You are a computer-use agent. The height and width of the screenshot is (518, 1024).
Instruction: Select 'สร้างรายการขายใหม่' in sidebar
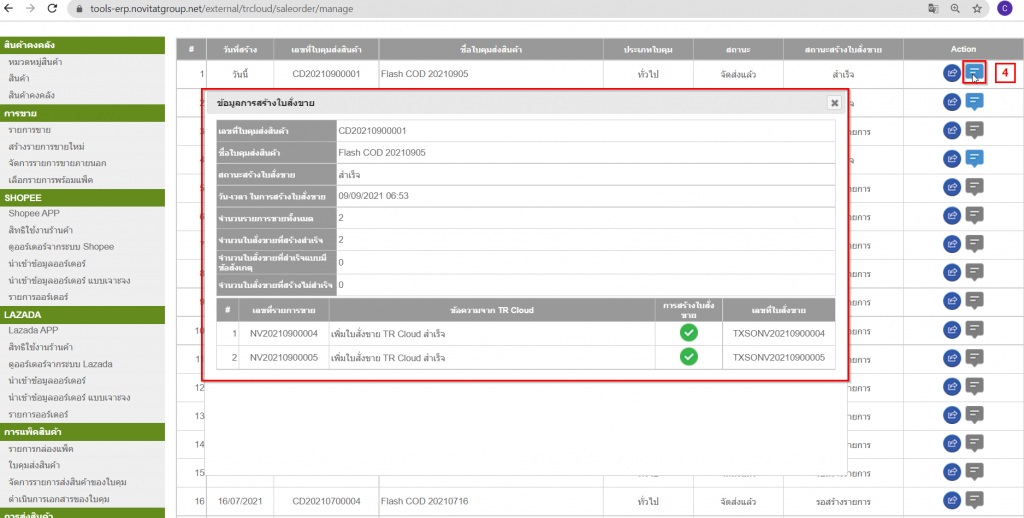tap(58, 146)
